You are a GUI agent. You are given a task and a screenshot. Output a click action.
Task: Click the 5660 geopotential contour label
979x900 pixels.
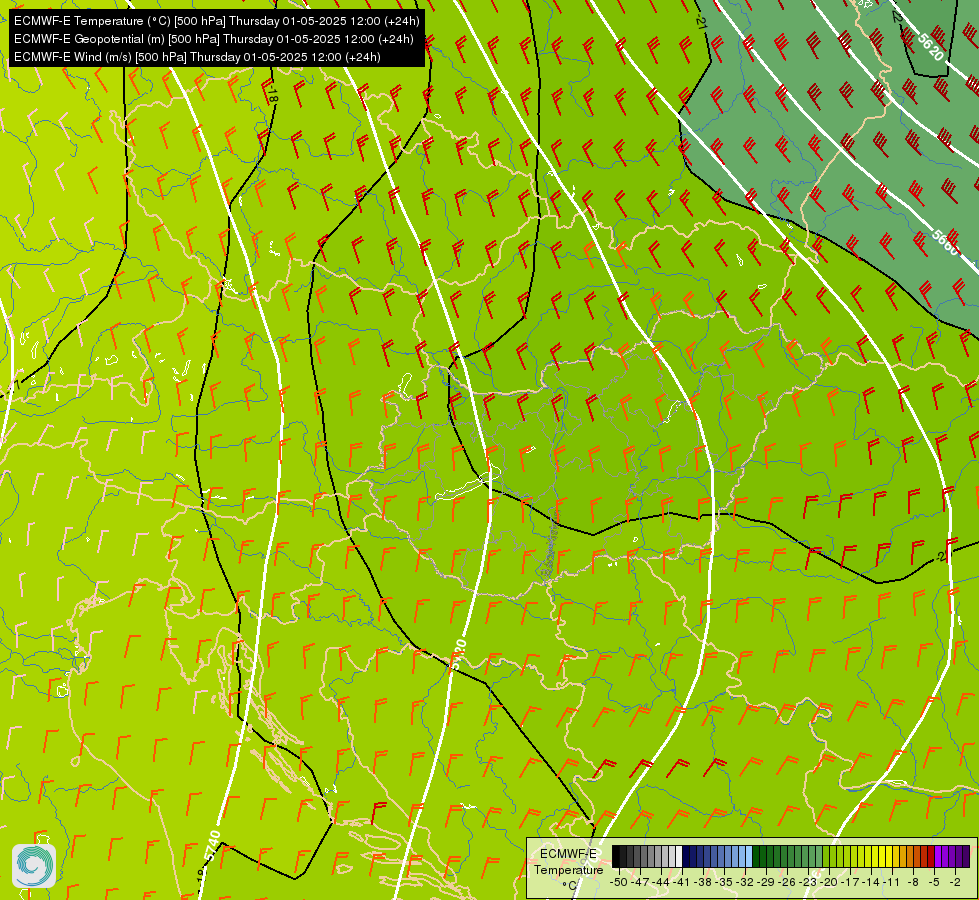944,242
